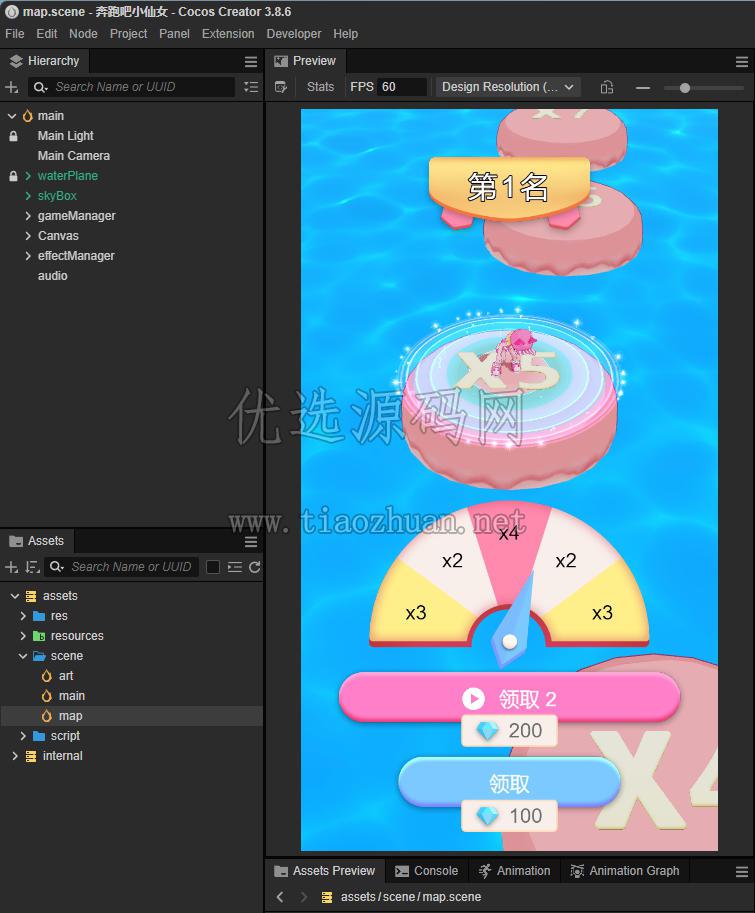Toggle the Stats display in Preview
The image size is (755, 913).
[x=320, y=87]
